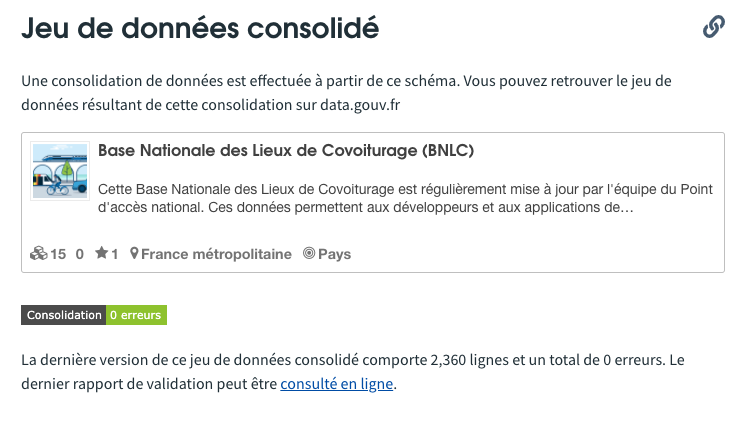Click the map pin icon before France métropolitaine

pos(134,254)
